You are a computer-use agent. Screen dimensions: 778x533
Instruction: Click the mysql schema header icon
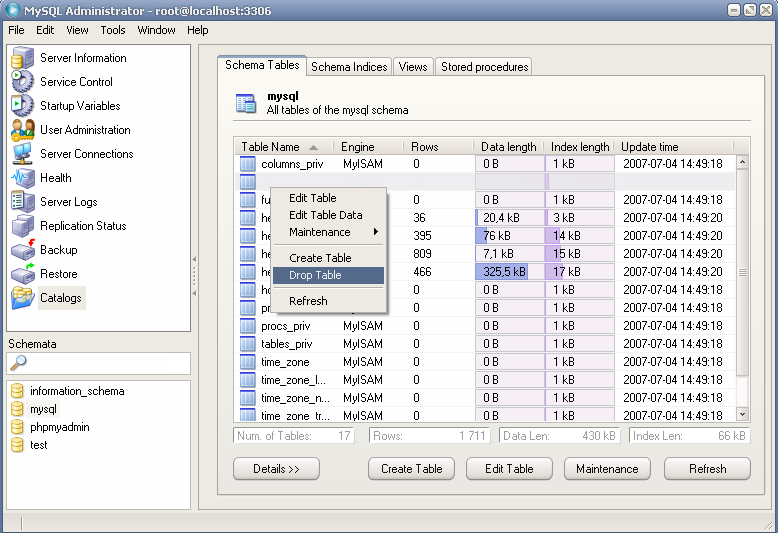tap(246, 103)
